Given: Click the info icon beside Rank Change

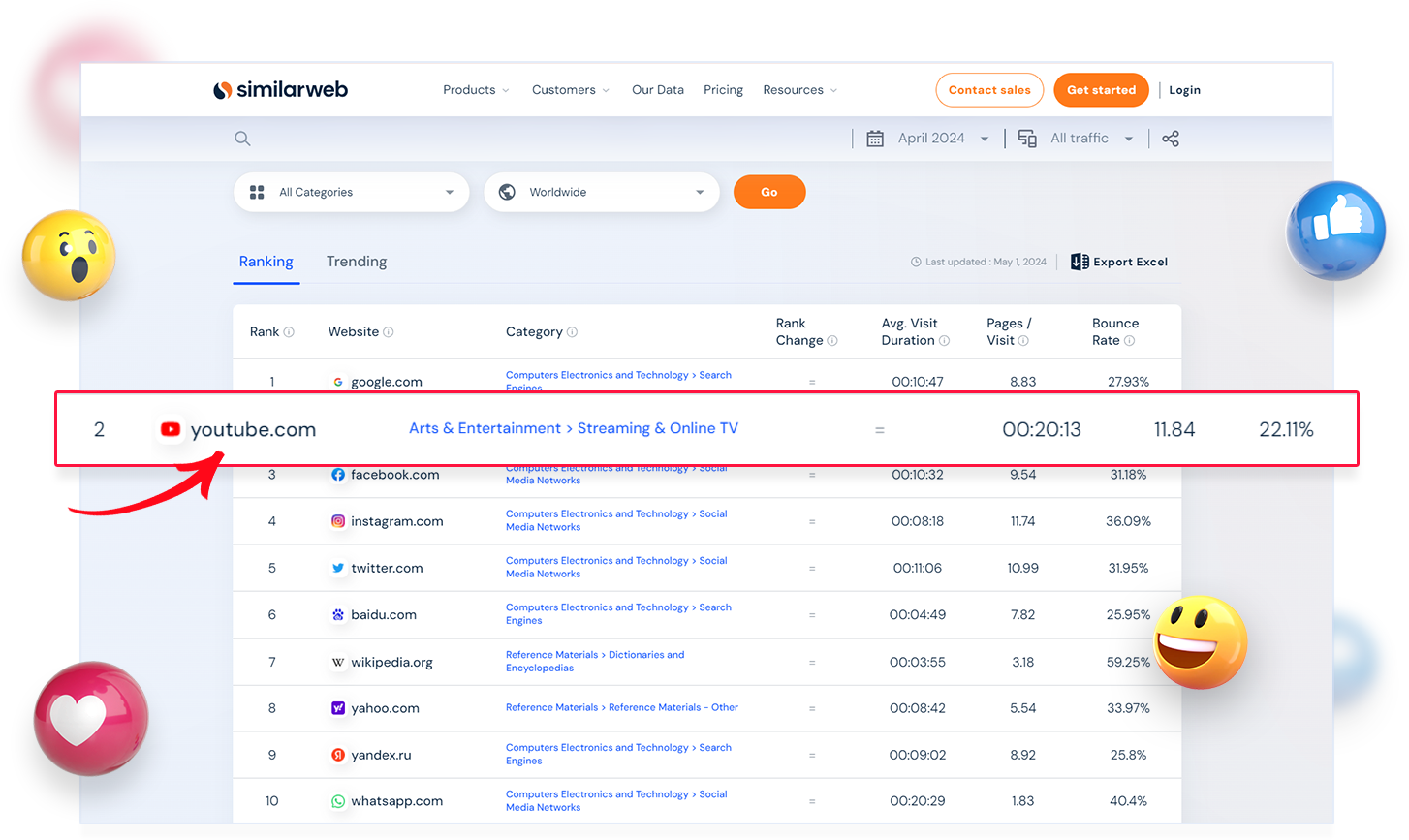Looking at the screenshot, I should [832, 341].
